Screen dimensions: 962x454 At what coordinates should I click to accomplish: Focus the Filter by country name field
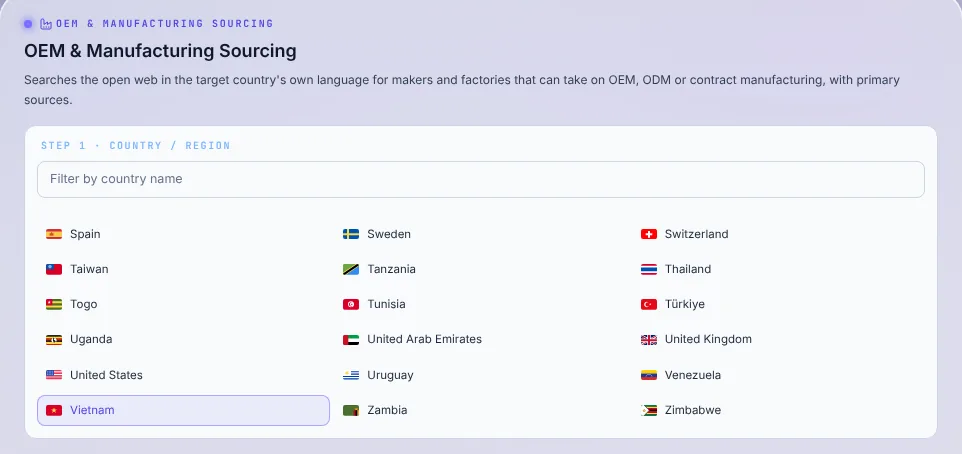[480, 179]
